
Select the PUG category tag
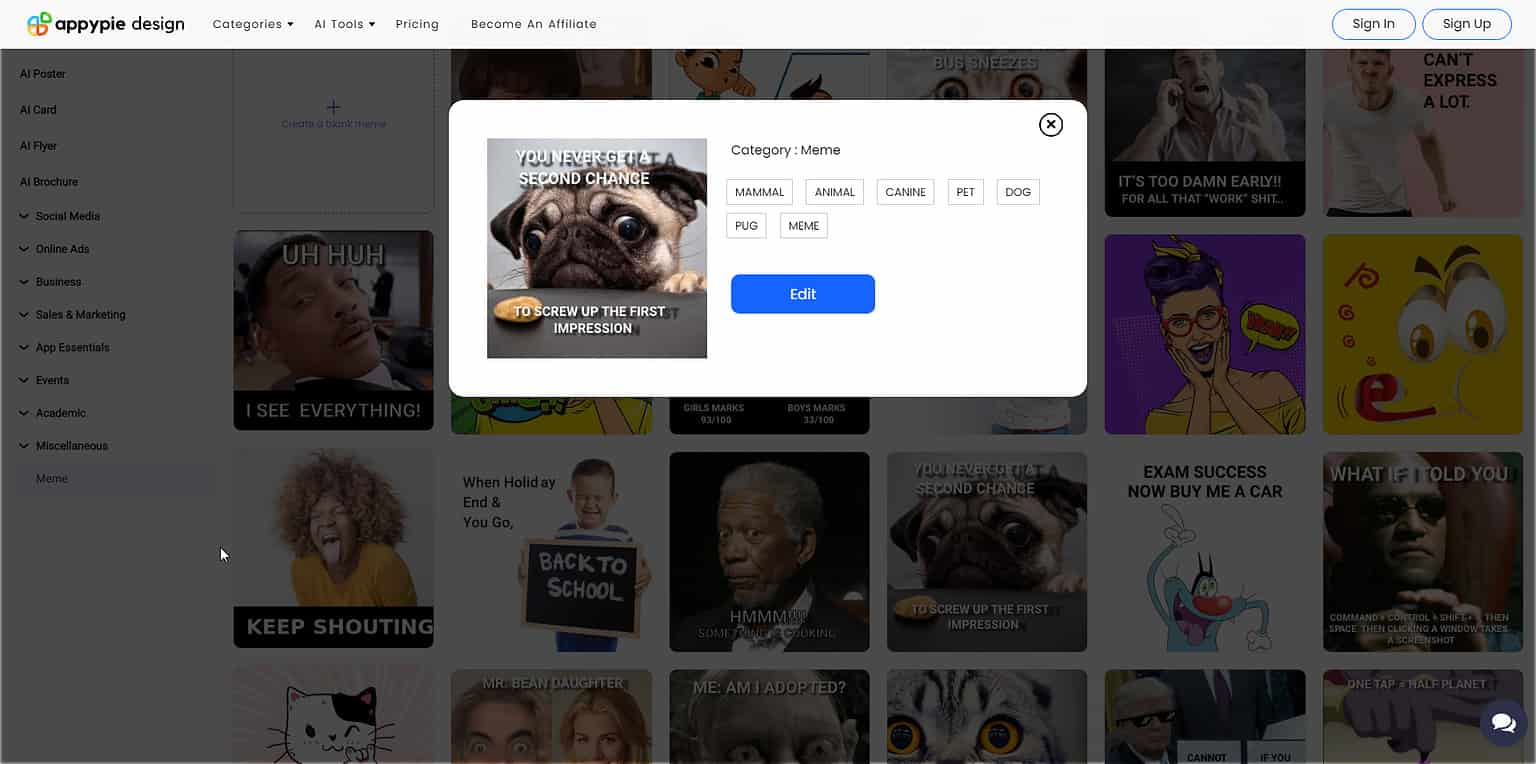point(746,225)
